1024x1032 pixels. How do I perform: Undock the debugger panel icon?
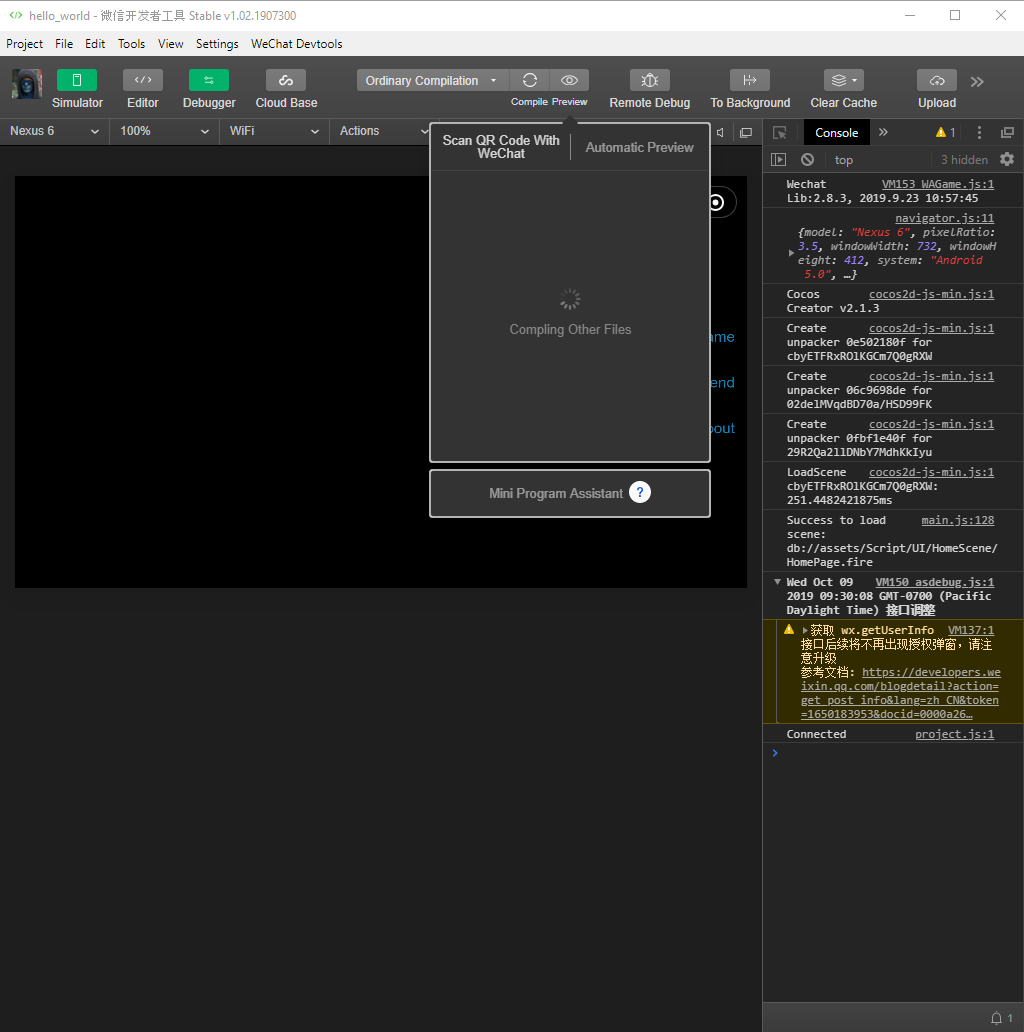click(1007, 132)
